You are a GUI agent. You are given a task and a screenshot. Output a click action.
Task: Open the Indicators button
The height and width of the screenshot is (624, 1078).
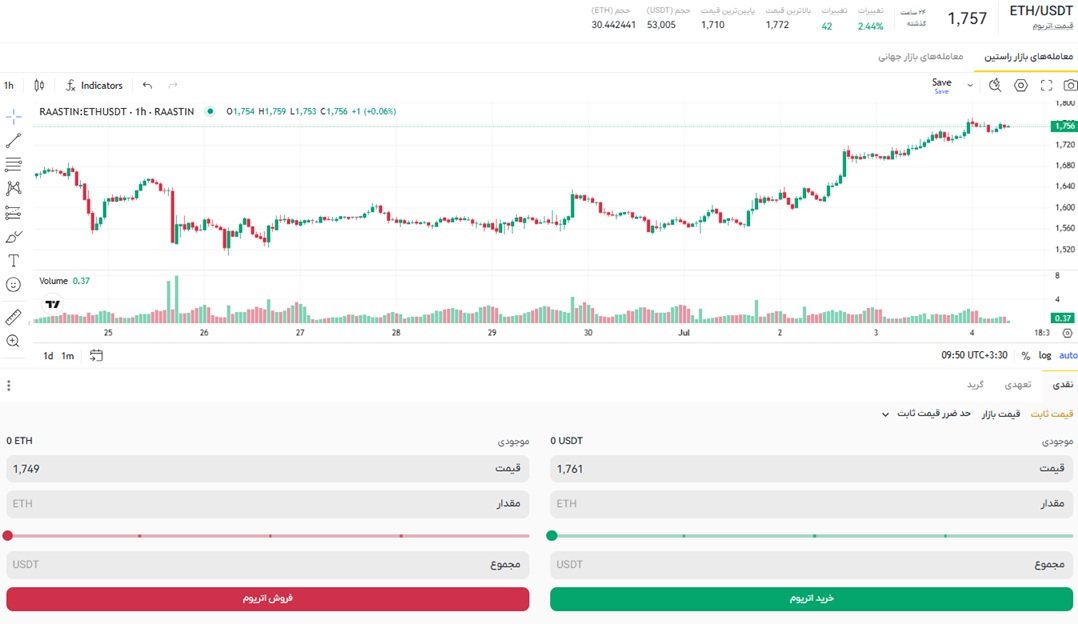point(94,85)
